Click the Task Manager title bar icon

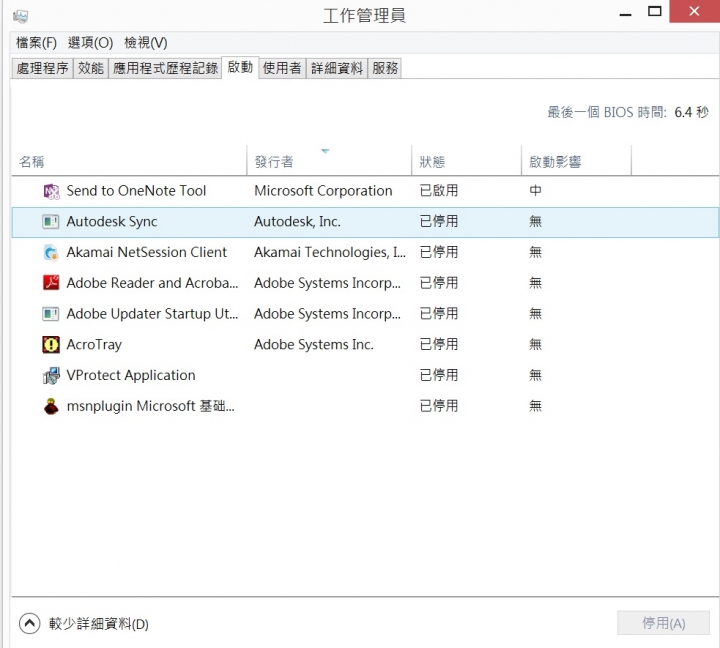[x=21, y=17]
